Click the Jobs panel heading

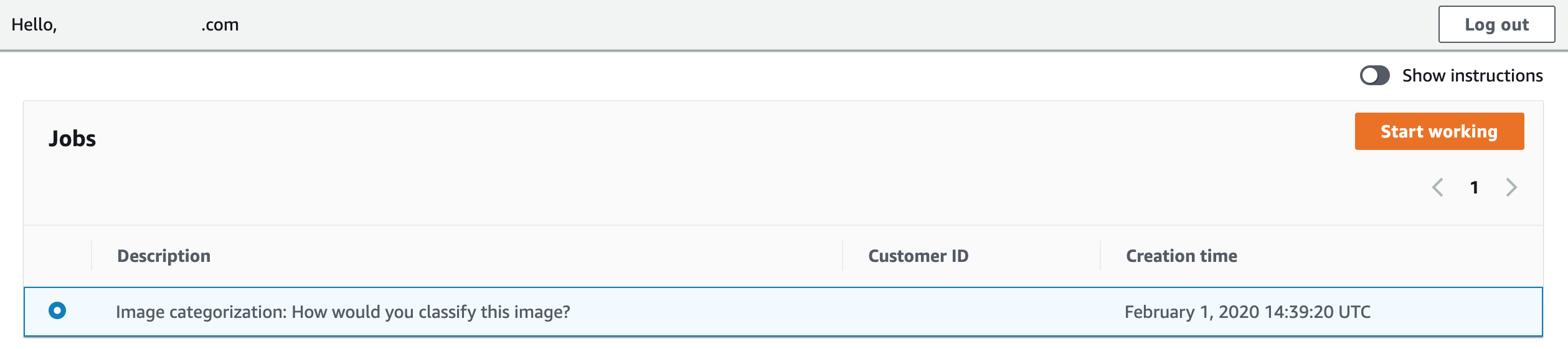72,138
